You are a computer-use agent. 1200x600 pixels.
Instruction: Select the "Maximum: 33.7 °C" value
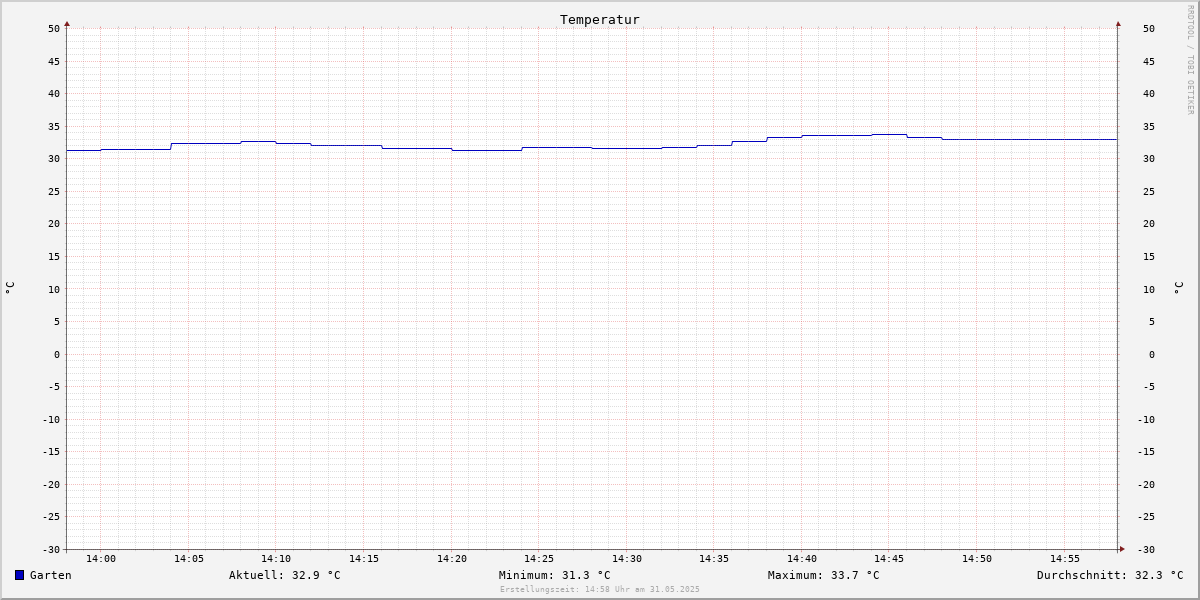pos(823,575)
